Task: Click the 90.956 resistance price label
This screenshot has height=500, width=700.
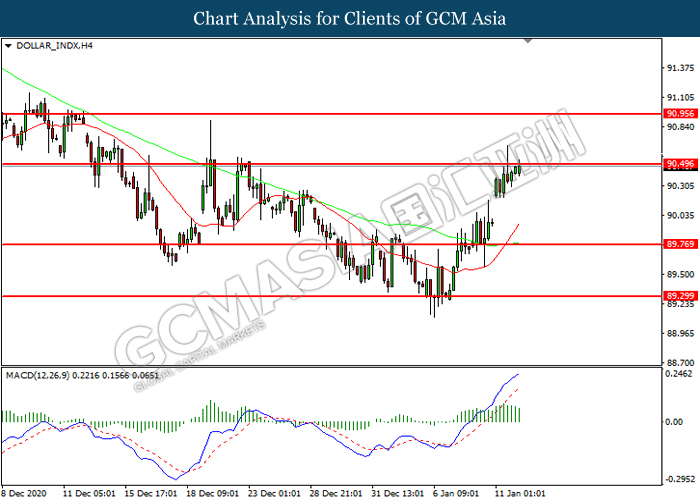Action: (x=680, y=114)
